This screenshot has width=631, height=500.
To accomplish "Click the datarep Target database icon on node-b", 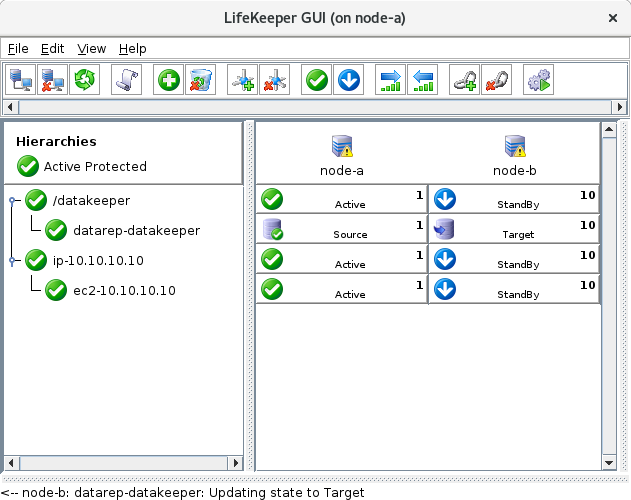I will pyautogui.click(x=444, y=229).
